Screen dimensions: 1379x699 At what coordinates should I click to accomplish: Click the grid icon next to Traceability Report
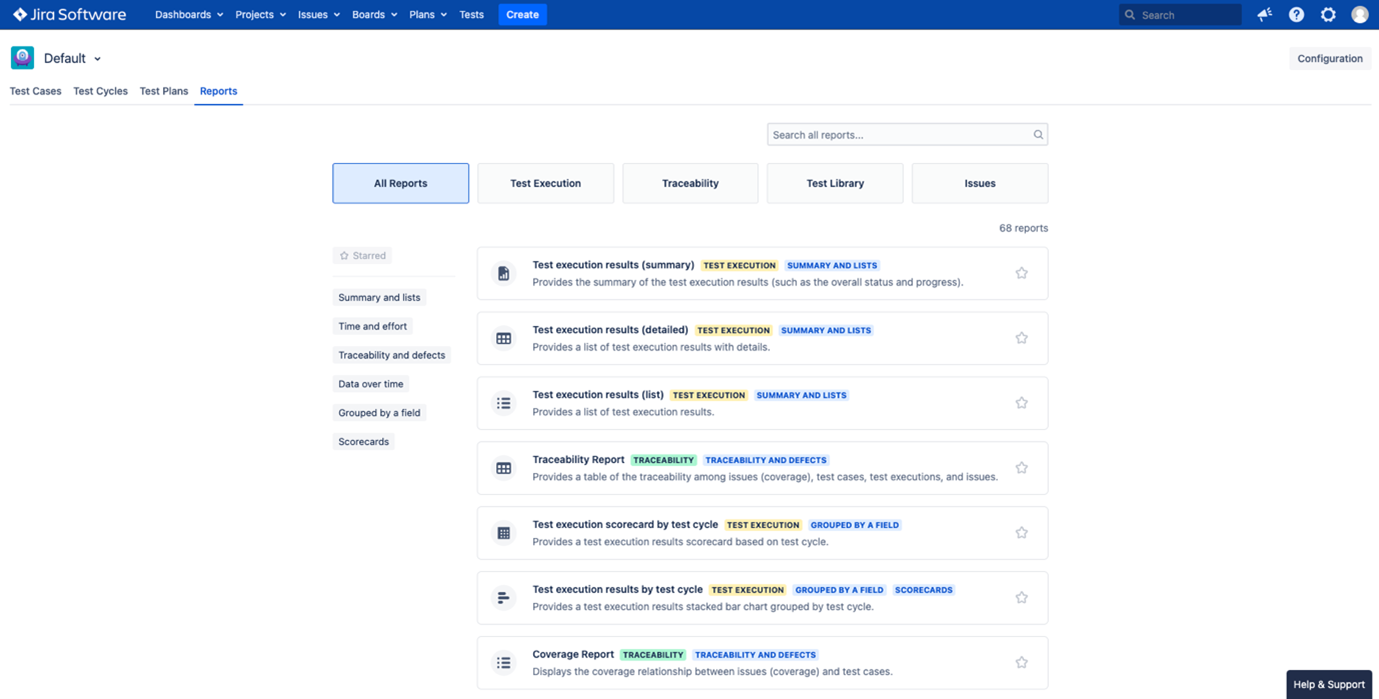503,467
